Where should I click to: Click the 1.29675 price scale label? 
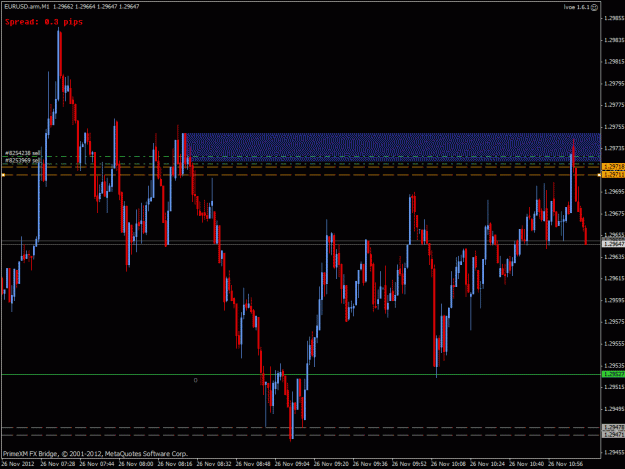click(x=614, y=214)
